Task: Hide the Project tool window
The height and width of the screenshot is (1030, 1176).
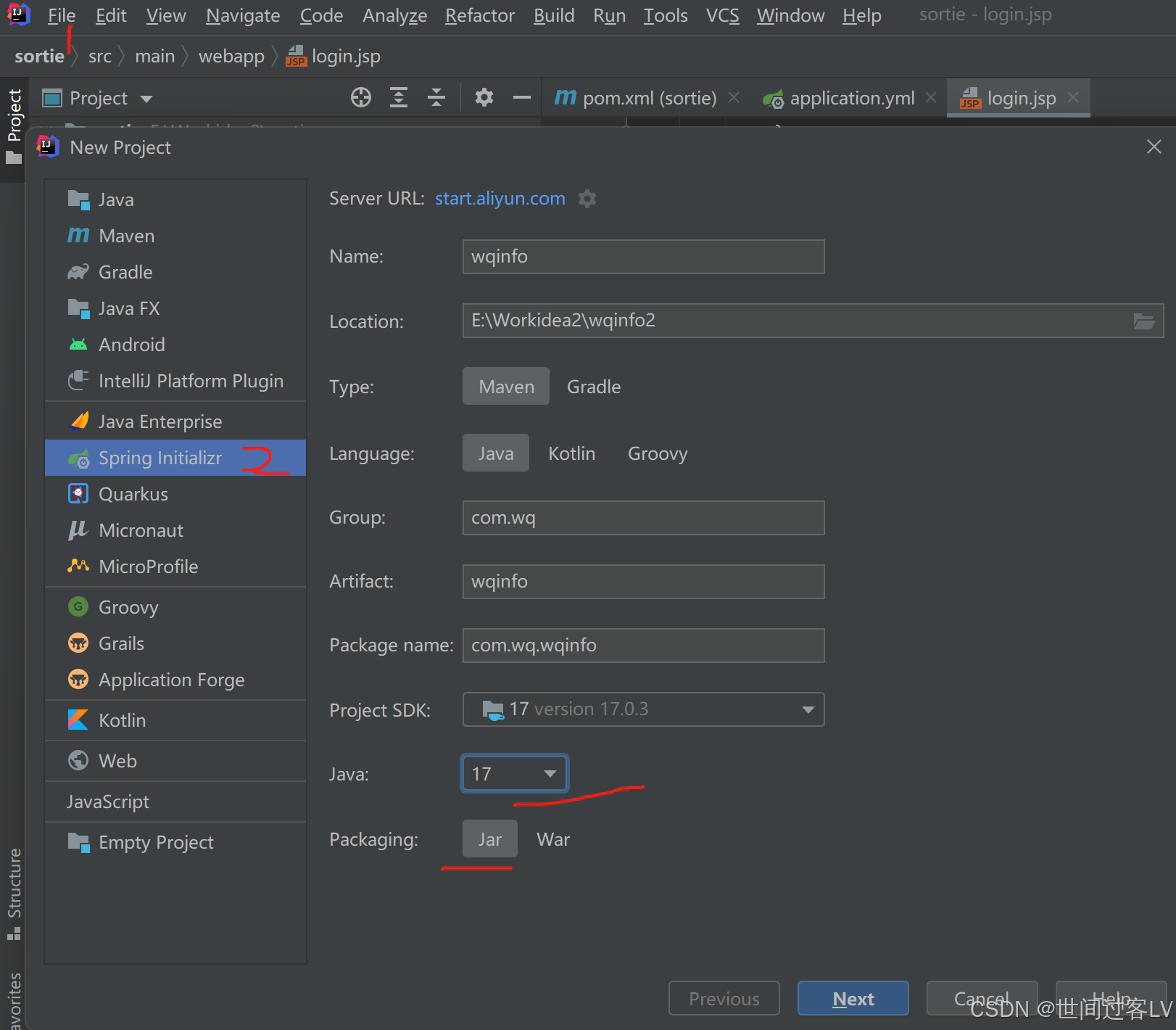Action: tap(522, 97)
